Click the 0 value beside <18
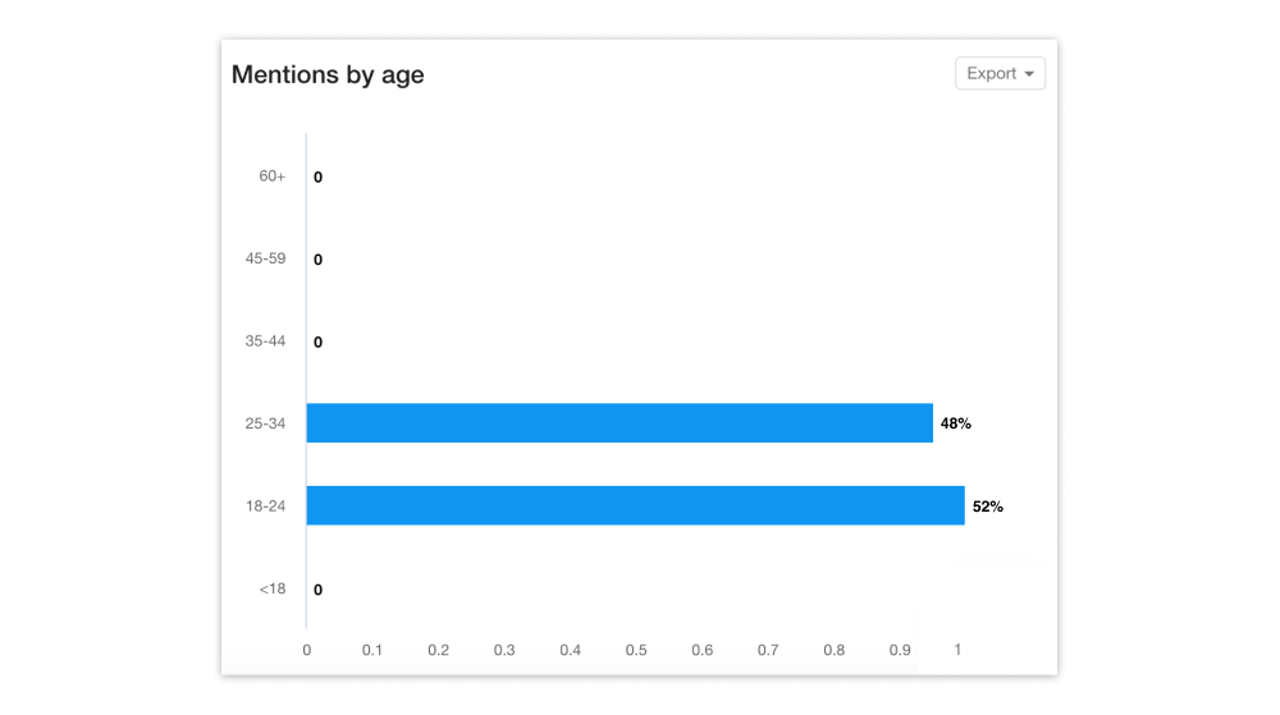 [x=318, y=590]
